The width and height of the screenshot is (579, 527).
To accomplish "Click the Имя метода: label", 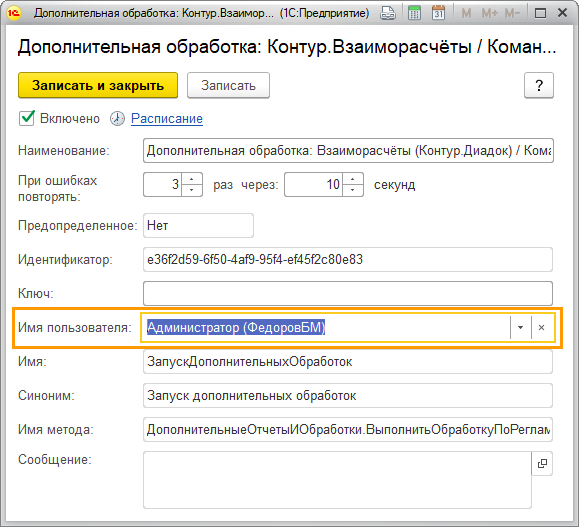I will [56, 430].
